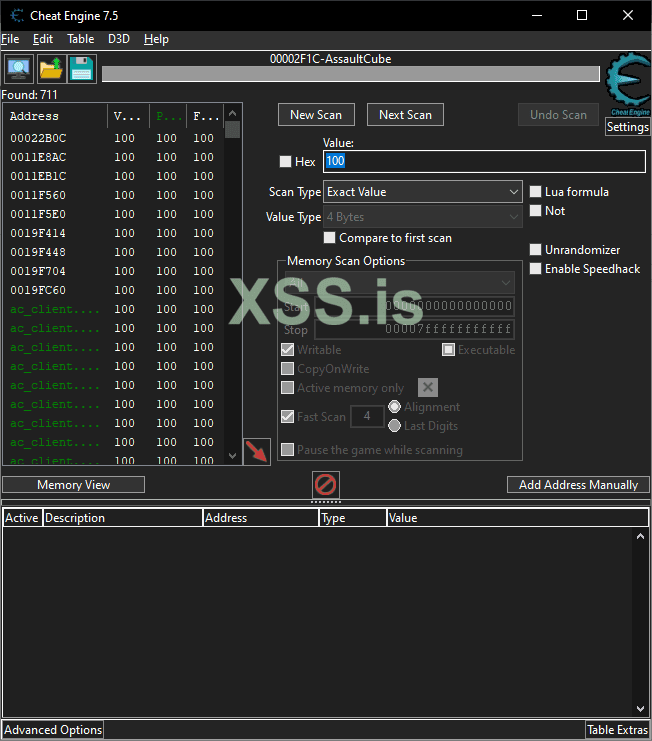Viewport: 652px width, 741px height.
Task: Open Advanced Options
Action: tap(53, 730)
